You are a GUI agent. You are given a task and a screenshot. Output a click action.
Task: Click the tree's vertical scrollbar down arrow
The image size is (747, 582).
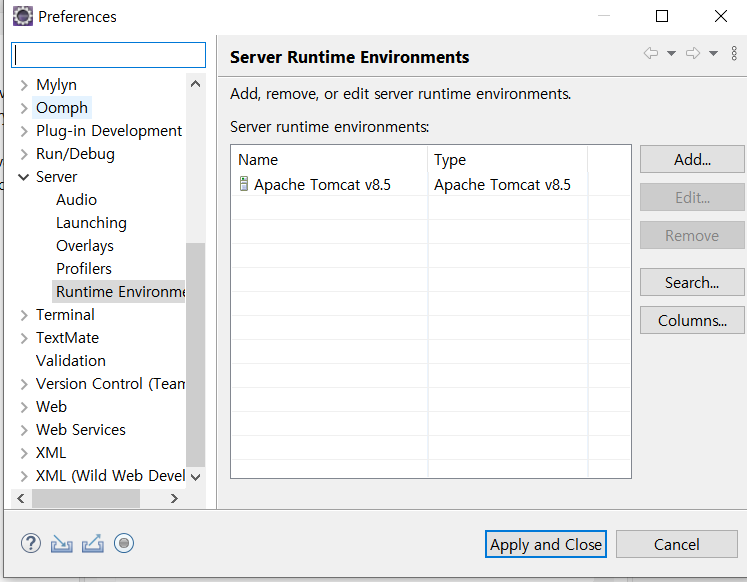(x=195, y=477)
